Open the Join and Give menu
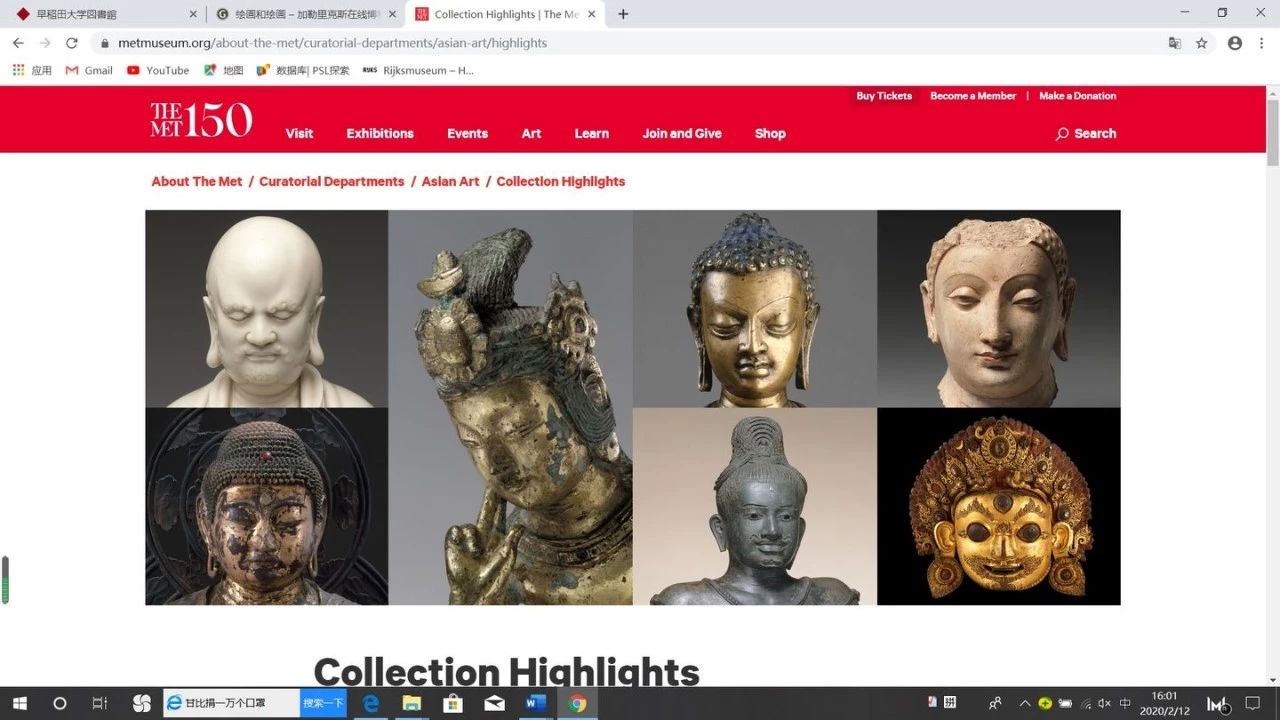Image resolution: width=1280 pixels, height=720 pixels. tap(682, 133)
